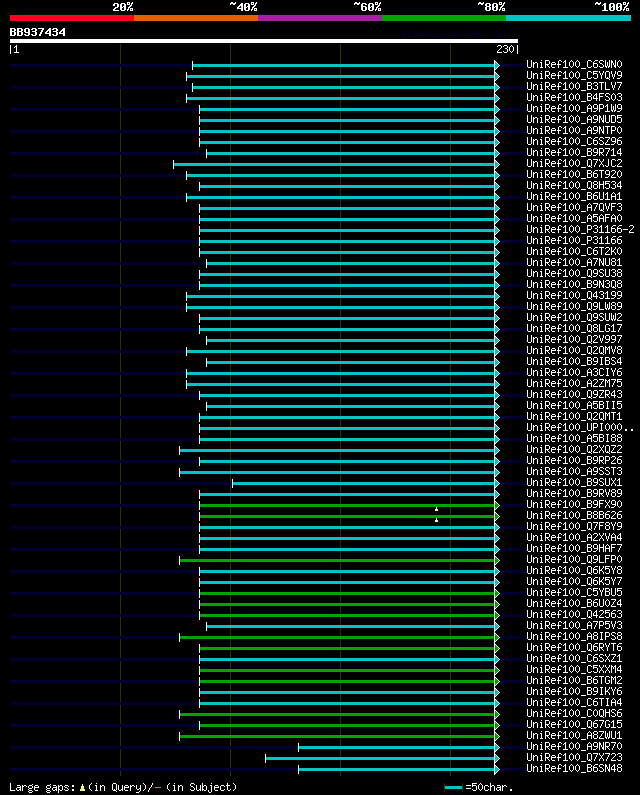This screenshot has height=795, width=640.
Task: Open hit UniRef100_Q7X723
Action: pos(574,757)
